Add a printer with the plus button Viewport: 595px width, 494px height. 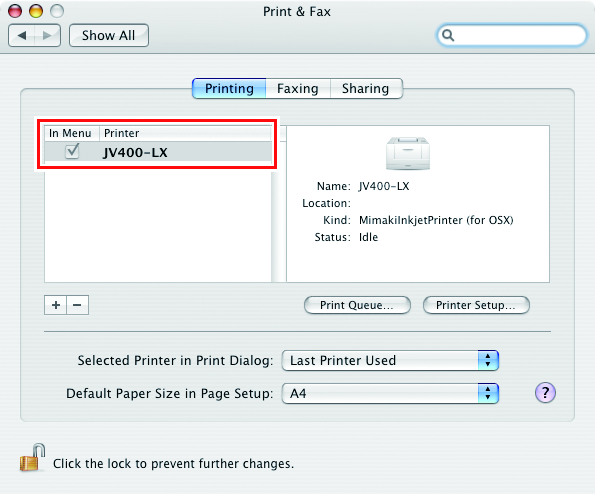pyautogui.click(x=56, y=305)
